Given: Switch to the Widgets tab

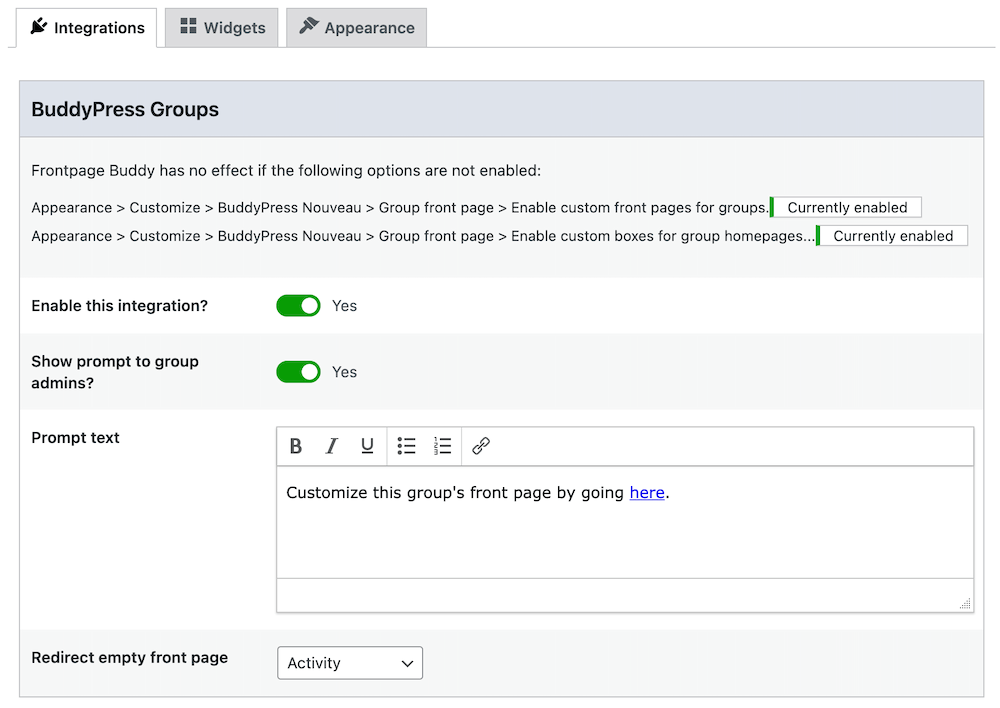Looking at the screenshot, I should (x=222, y=27).
